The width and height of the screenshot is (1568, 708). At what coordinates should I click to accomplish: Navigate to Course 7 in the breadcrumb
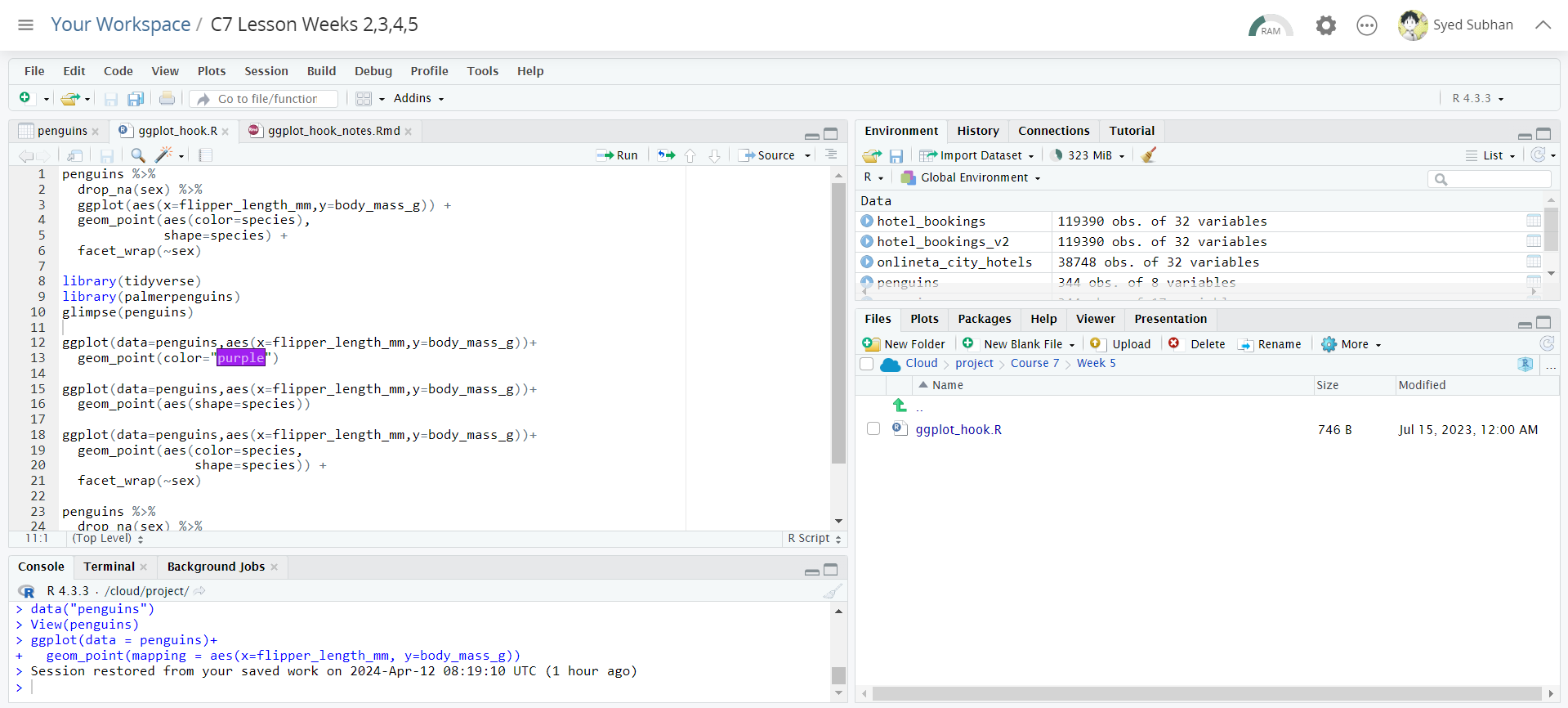point(1034,363)
